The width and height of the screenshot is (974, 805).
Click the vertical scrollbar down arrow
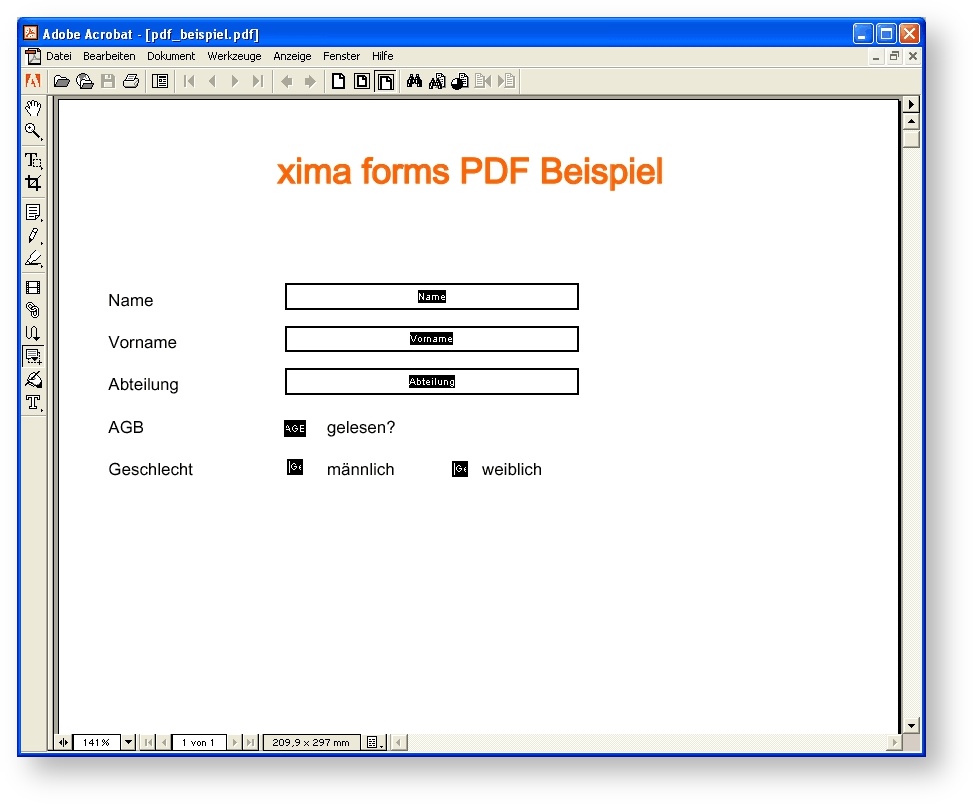(910, 726)
